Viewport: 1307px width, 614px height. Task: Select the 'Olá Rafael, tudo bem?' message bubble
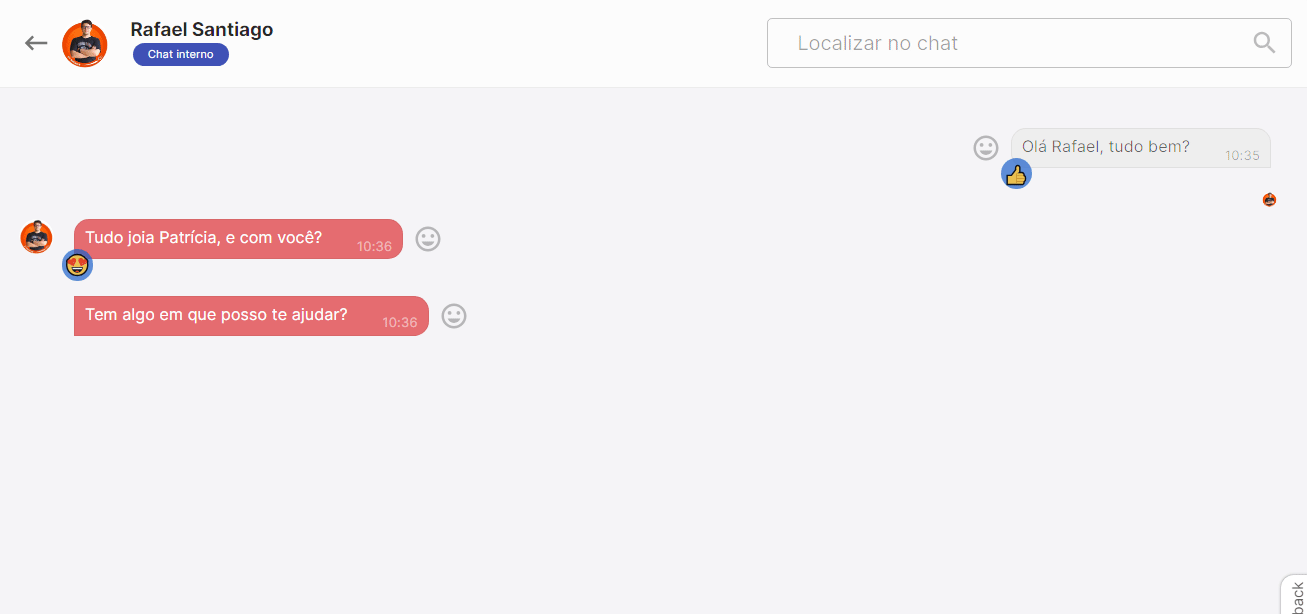pos(1140,148)
